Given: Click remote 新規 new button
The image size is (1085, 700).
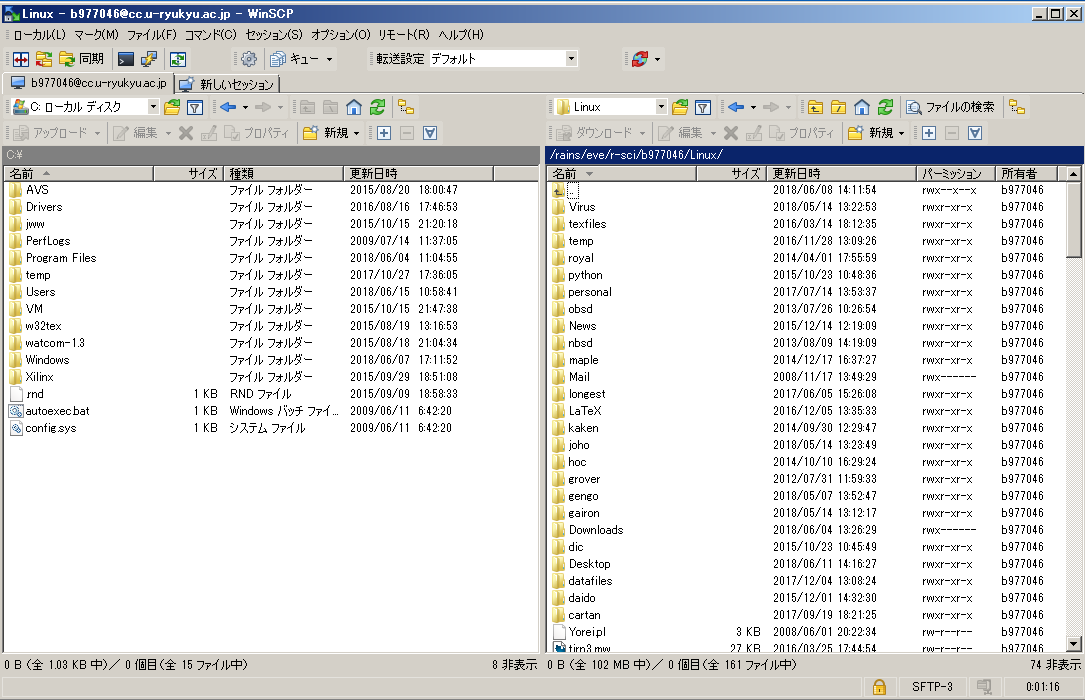Looking at the screenshot, I should pos(870,133).
